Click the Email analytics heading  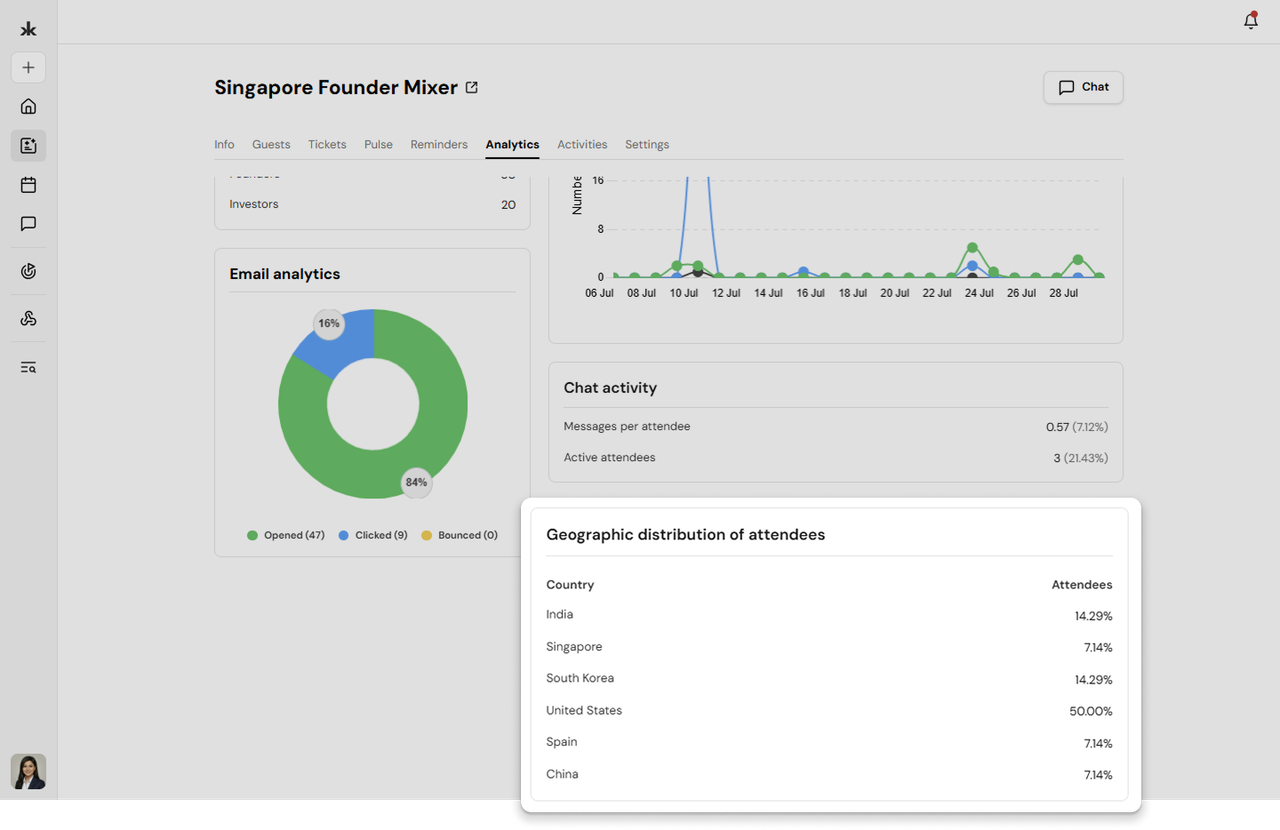(x=285, y=274)
